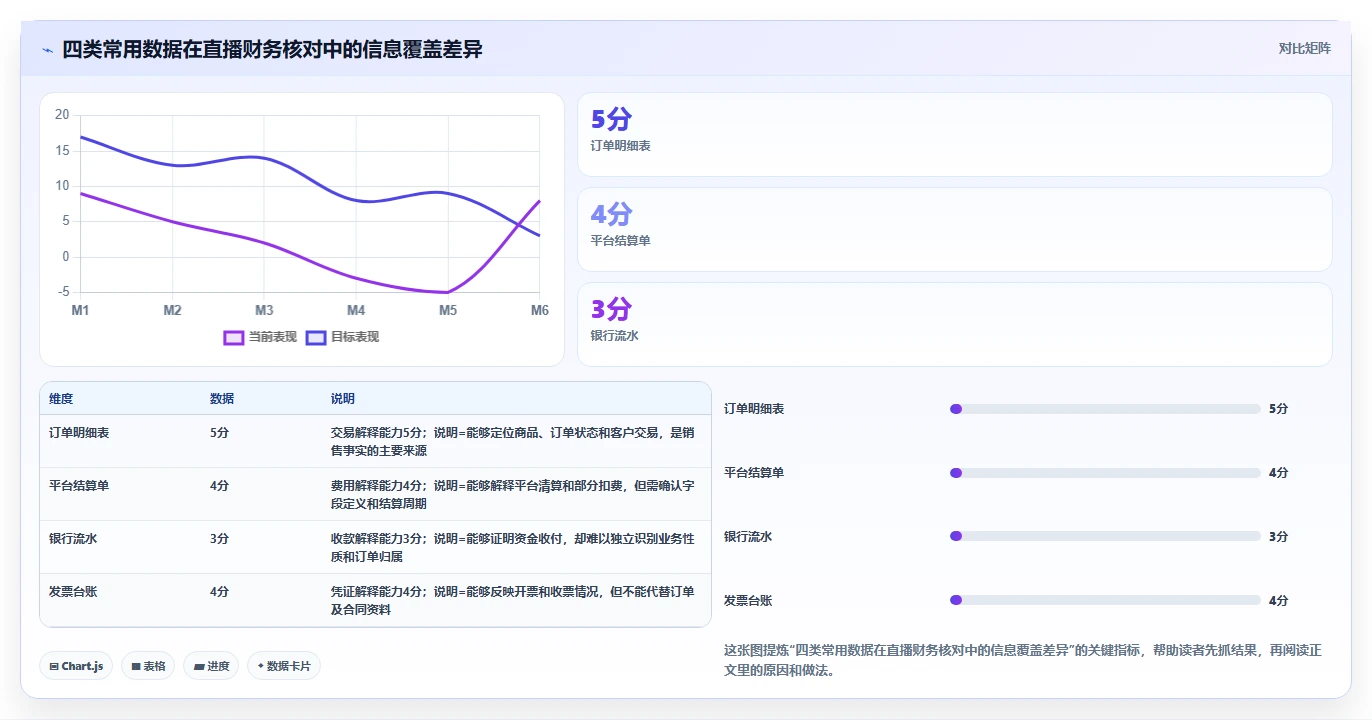
Task: Click the 20 value on chart y-axis
Action: click(x=62, y=115)
